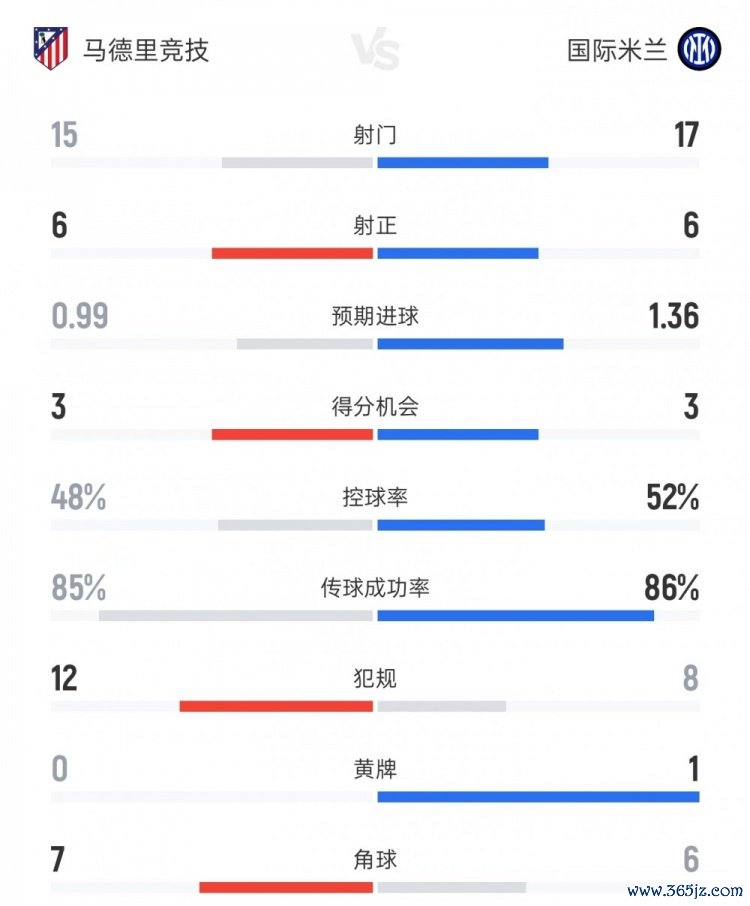Click the red 角球 bar for Atlético

coord(286,887)
